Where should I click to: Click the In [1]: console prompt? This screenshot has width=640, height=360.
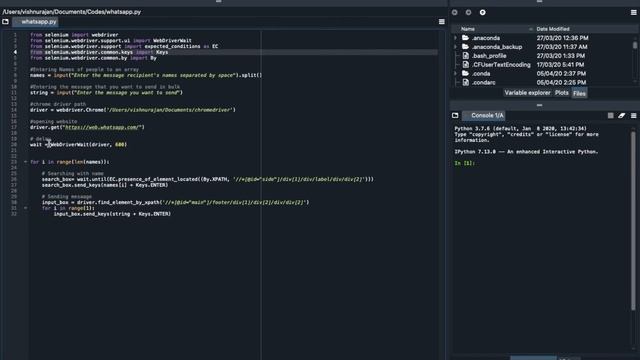click(464, 163)
